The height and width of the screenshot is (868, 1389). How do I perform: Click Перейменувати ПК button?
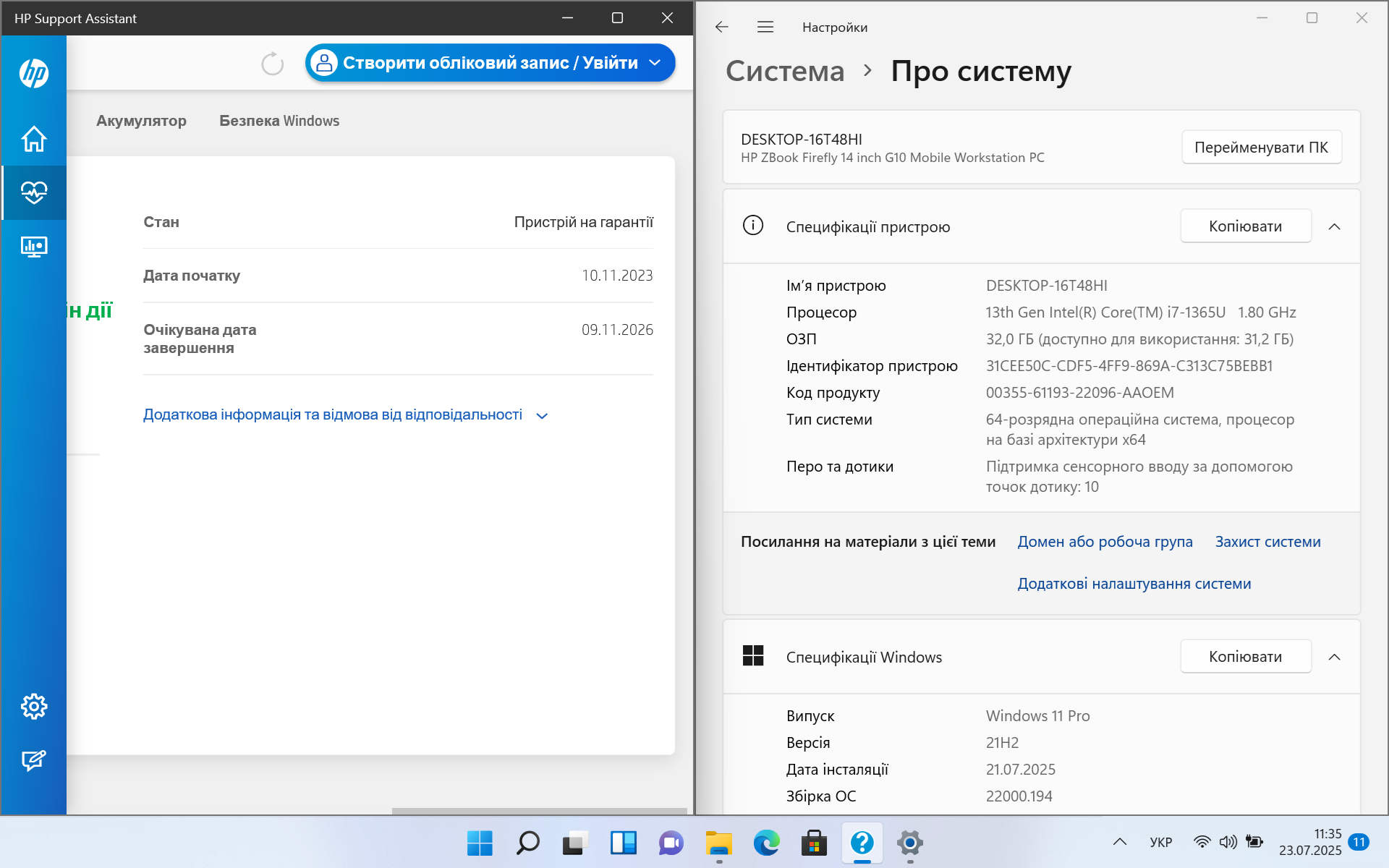1261,148
